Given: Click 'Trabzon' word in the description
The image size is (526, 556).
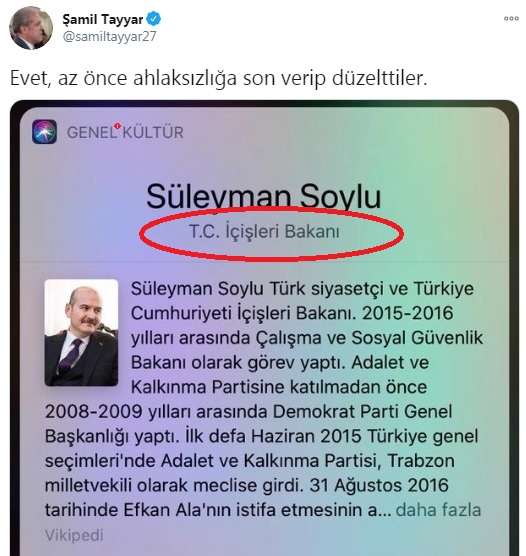Looking at the screenshot, I should click(x=421, y=461).
